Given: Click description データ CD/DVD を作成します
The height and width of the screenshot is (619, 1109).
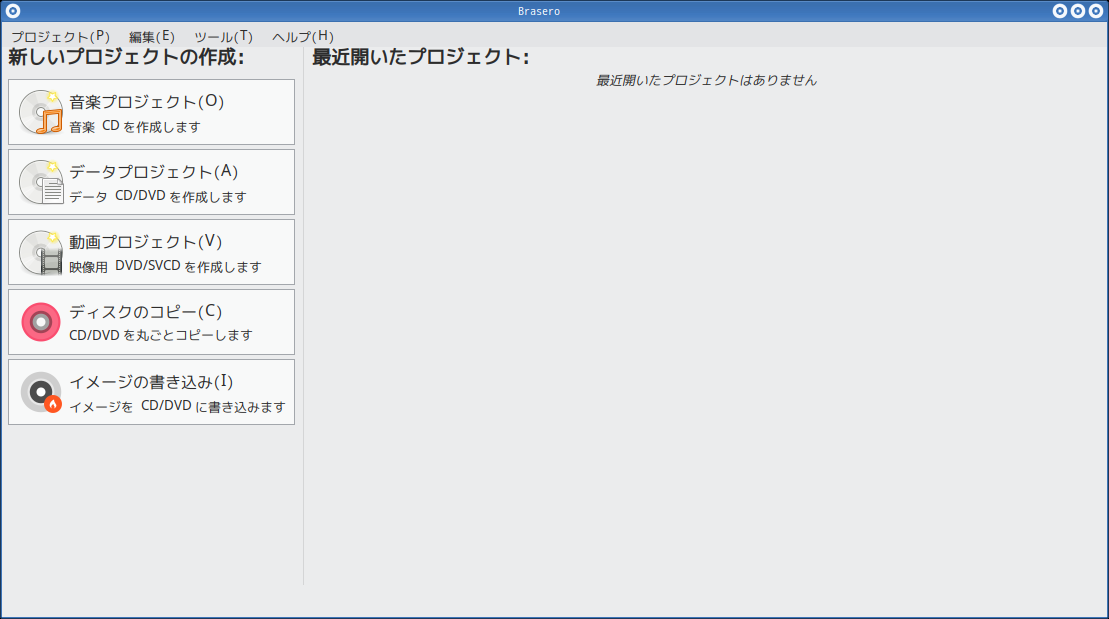Looking at the screenshot, I should point(158,197).
